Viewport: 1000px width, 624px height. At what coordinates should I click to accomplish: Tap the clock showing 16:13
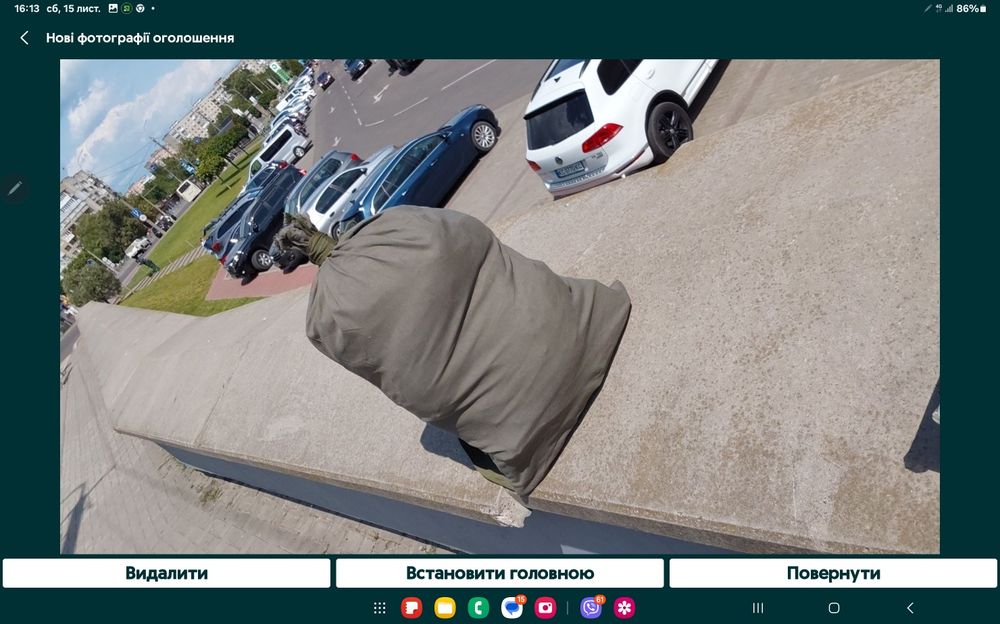[27, 8]
